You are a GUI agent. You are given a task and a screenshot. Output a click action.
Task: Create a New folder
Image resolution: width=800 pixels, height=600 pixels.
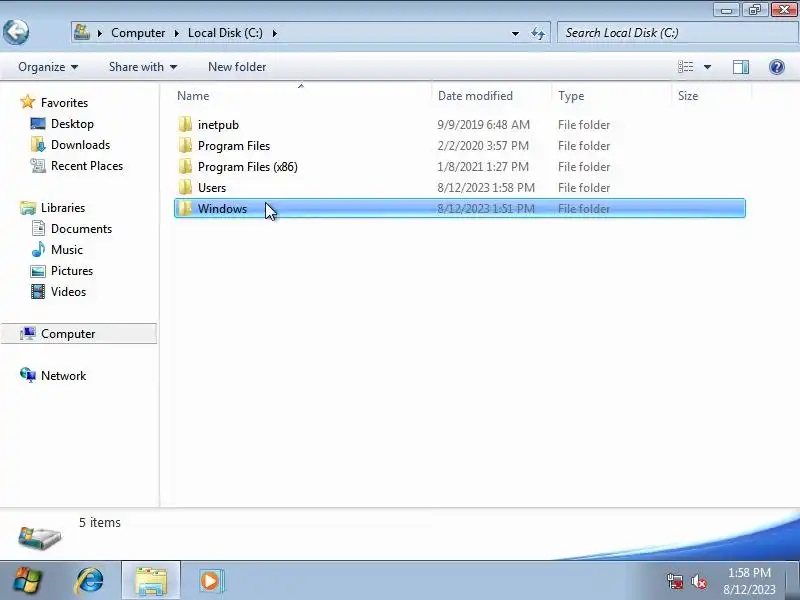click(x=237, y=67)
